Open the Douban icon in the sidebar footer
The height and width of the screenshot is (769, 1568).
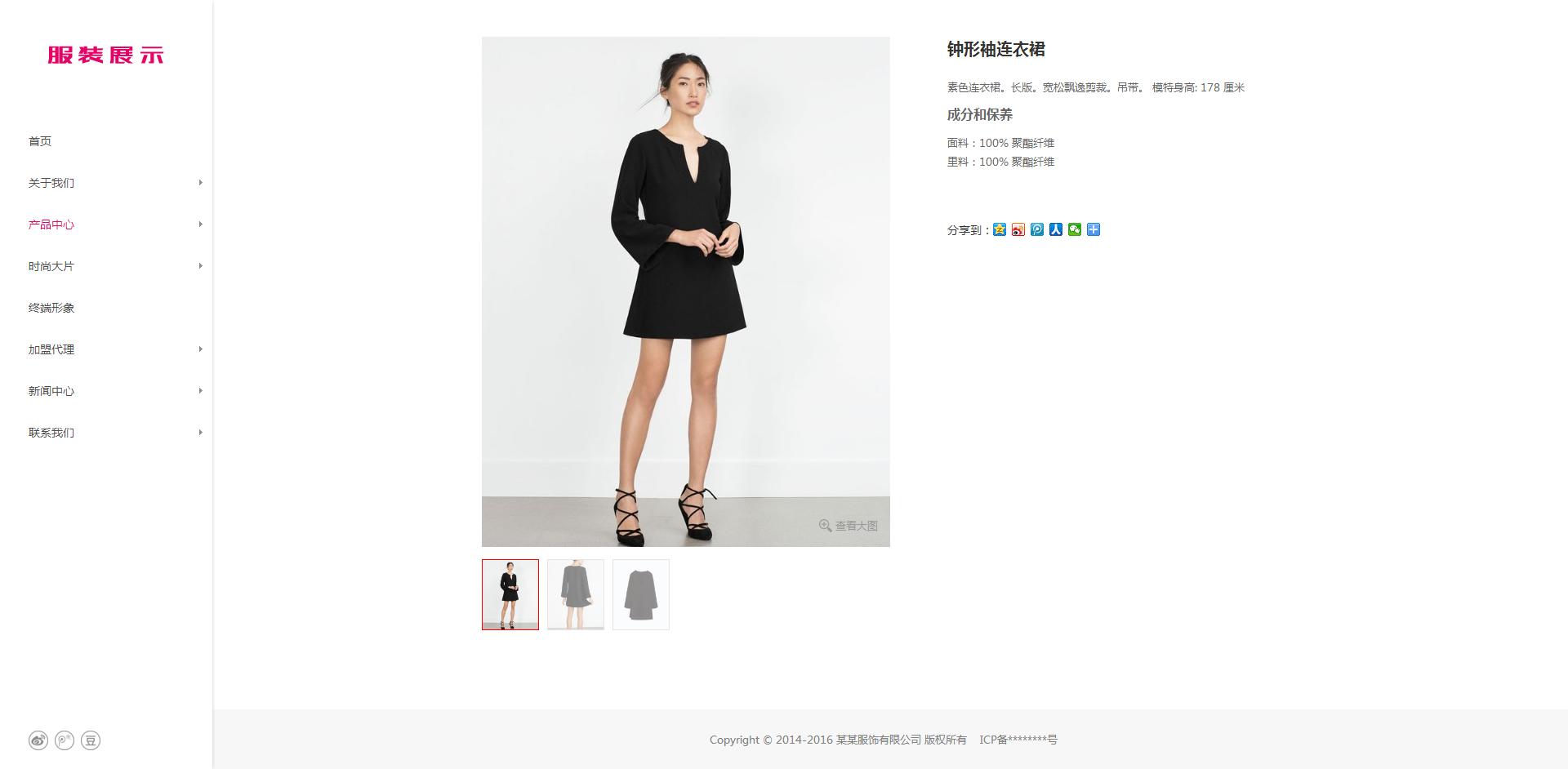click(91, 740)
